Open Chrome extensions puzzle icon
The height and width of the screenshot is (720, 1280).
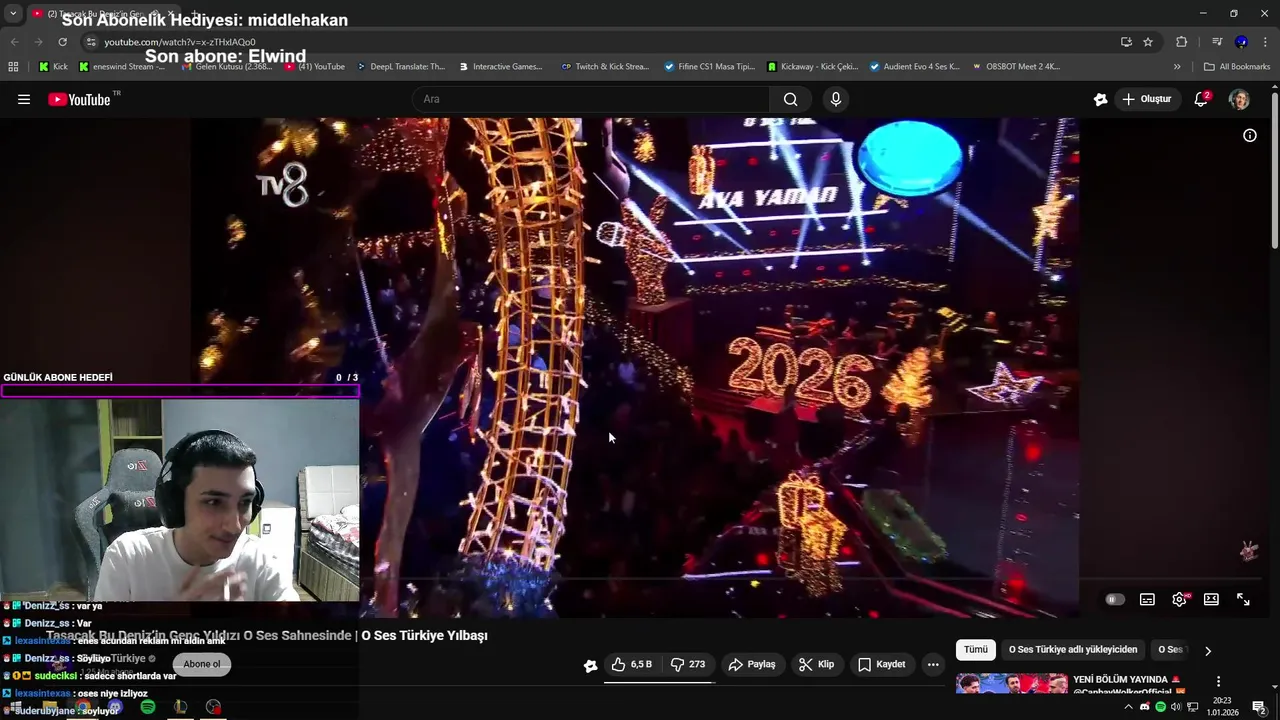coord(1181,42)
